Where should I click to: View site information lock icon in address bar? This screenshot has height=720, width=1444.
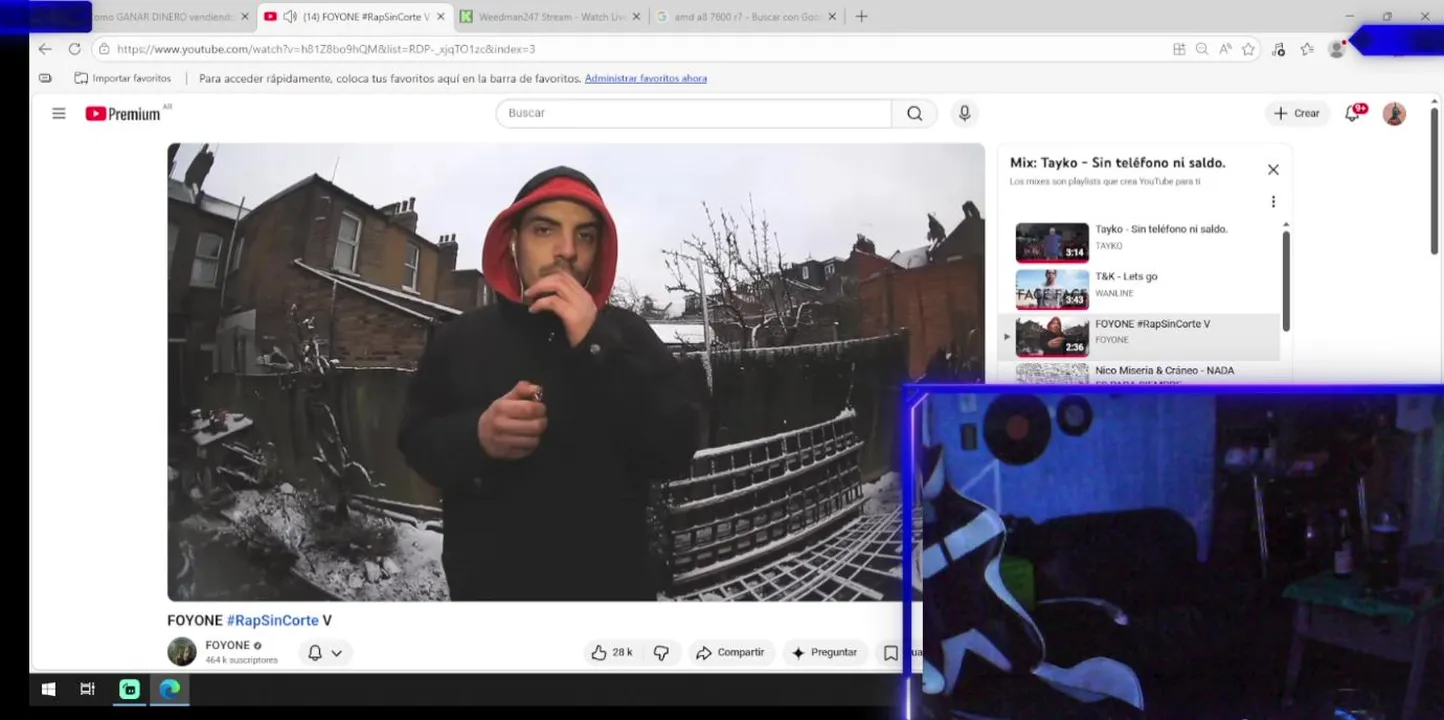tap(104, 48)
